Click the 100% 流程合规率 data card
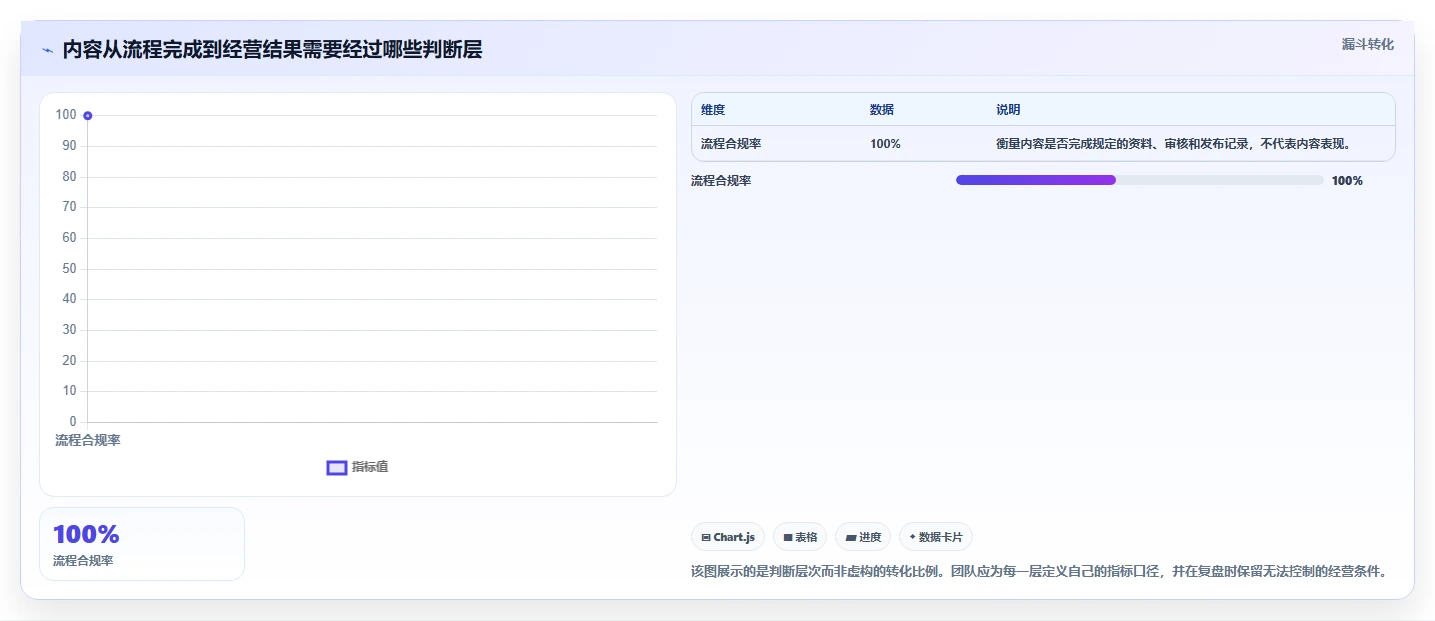This screenshot has height=621, width=1435. [142, 544]
